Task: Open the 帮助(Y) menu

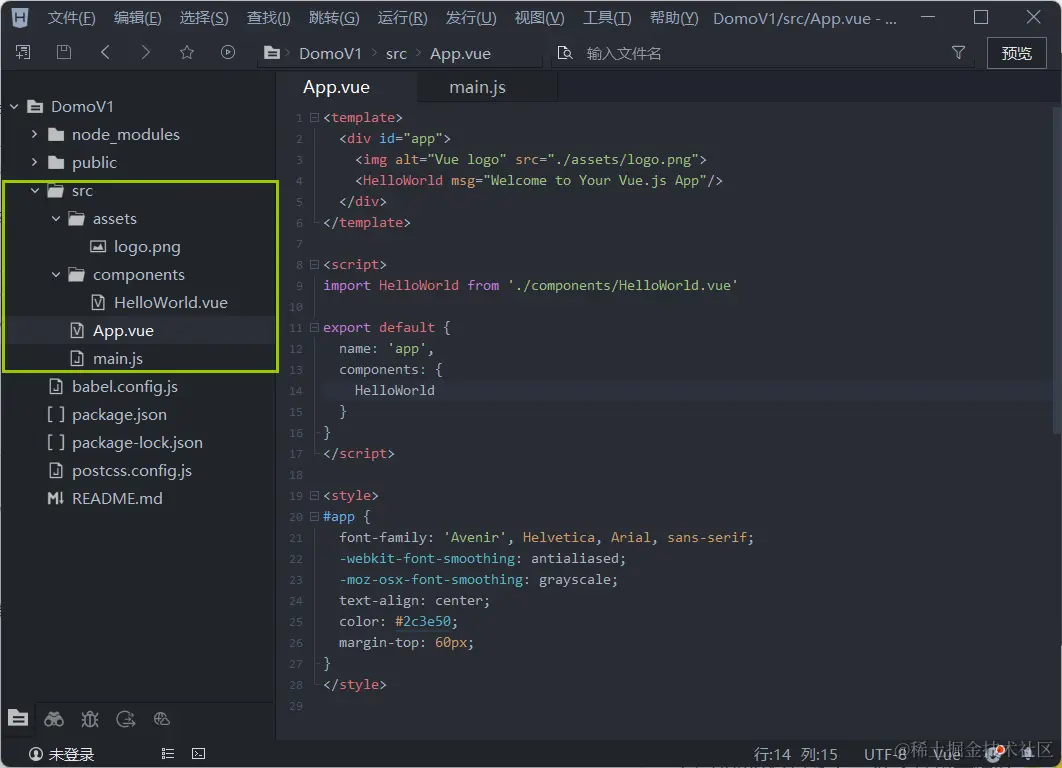Action: [x=674, y=18]
